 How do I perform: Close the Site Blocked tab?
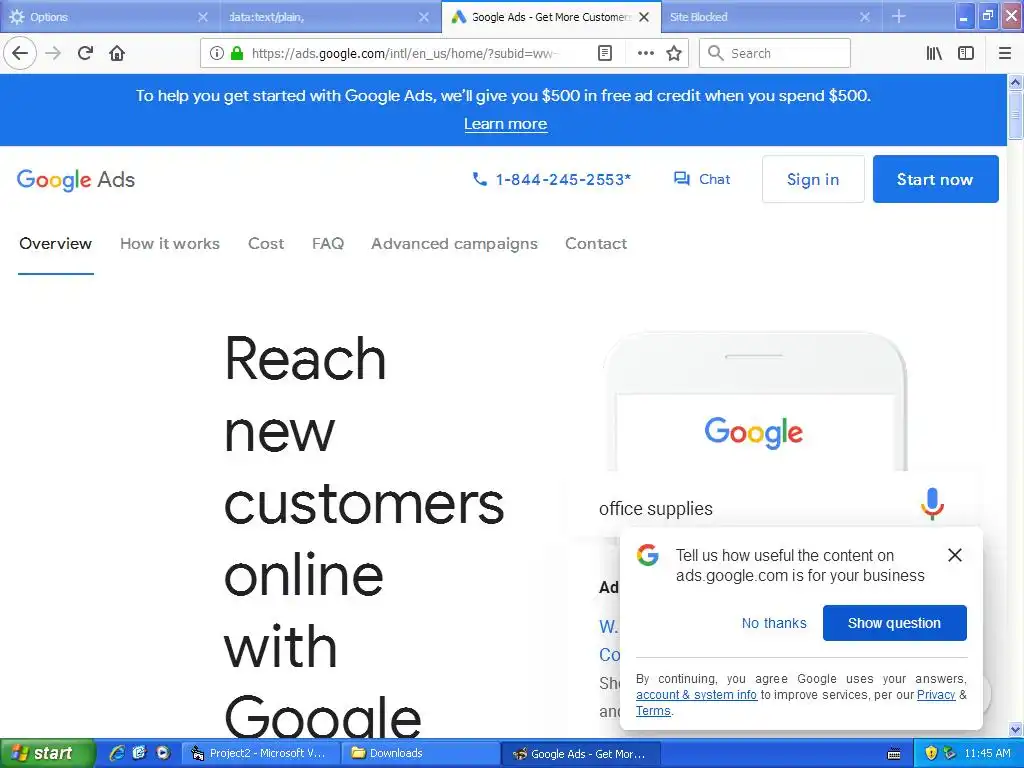point(865,17)
